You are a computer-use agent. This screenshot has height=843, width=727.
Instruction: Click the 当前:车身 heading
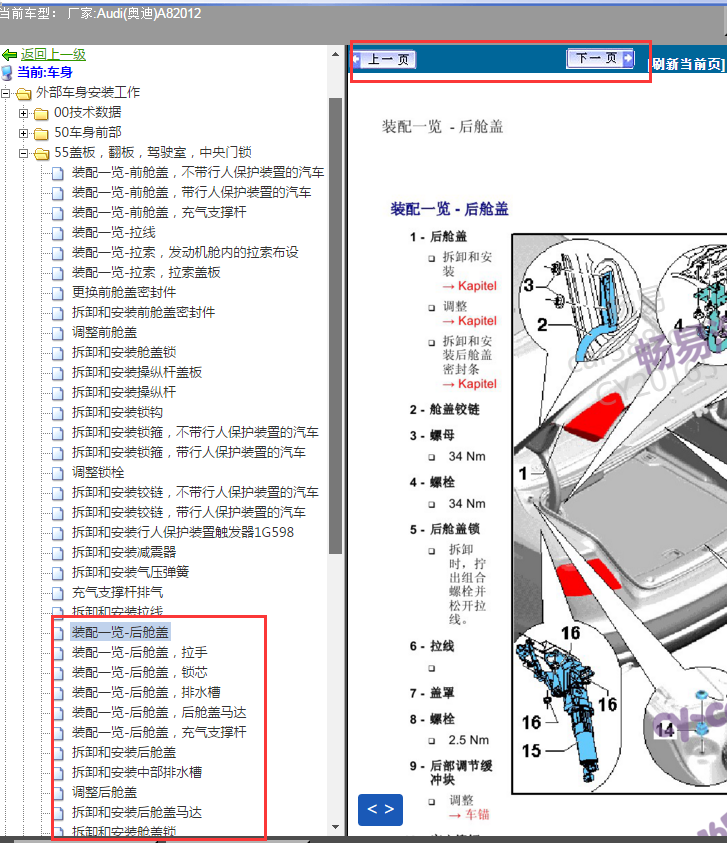tap(44, 72)
